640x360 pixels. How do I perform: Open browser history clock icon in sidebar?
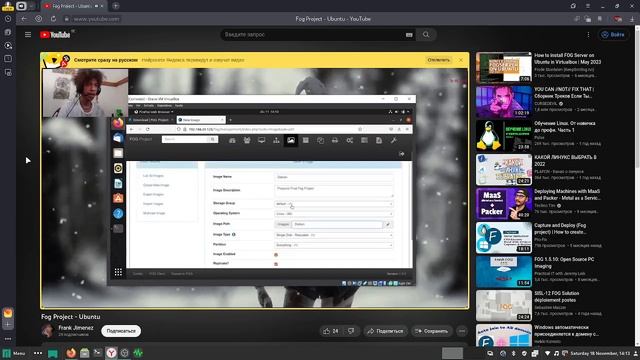click(x=8, y=19)
